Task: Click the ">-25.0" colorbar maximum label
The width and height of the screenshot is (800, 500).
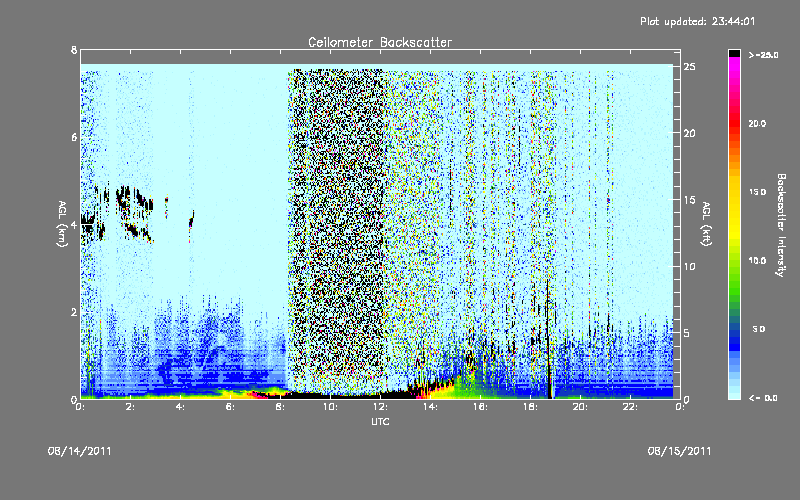Action: pyautogui.click(x=763, y=55)
